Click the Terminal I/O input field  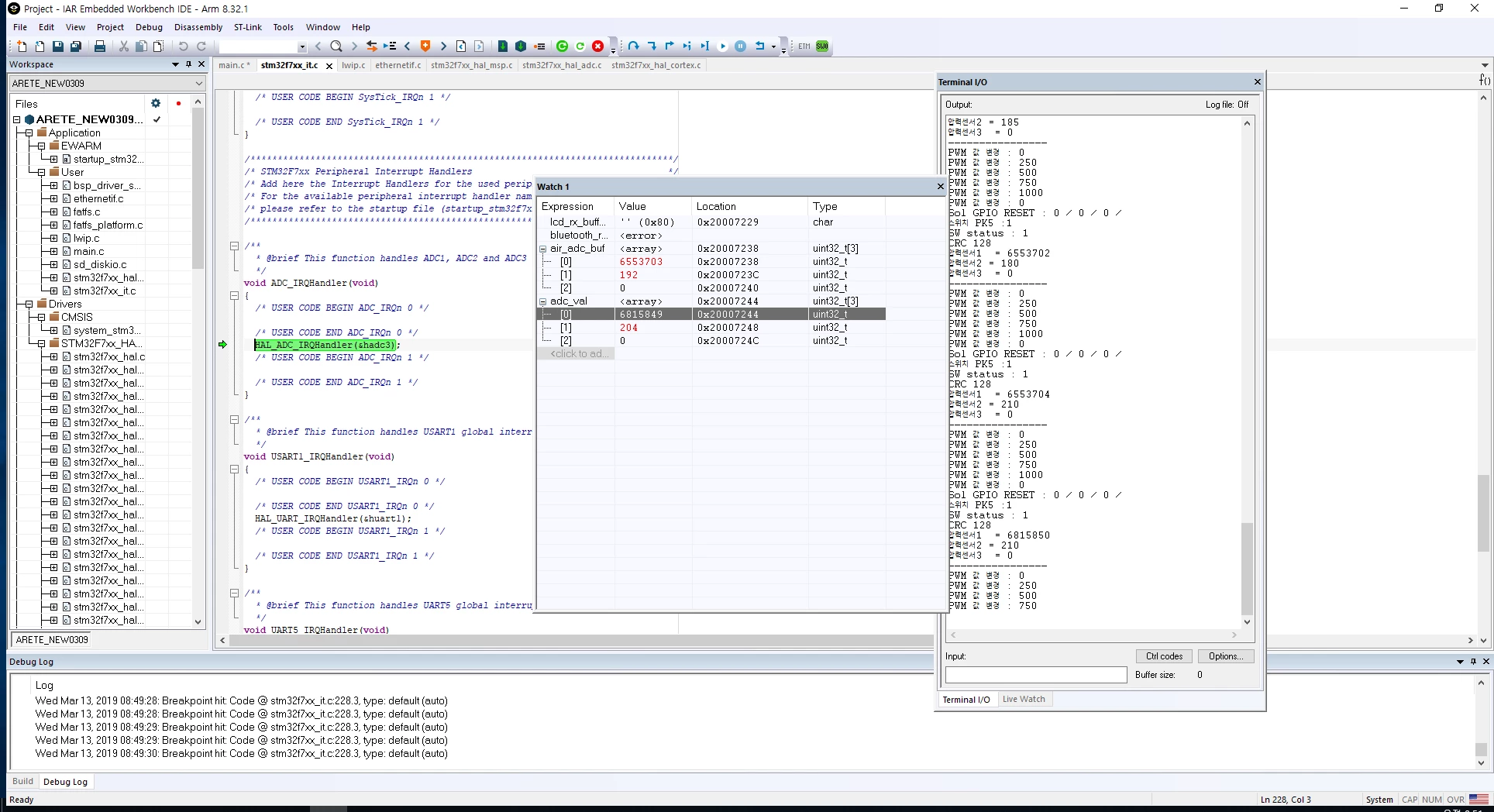(x=1036, y=675)
